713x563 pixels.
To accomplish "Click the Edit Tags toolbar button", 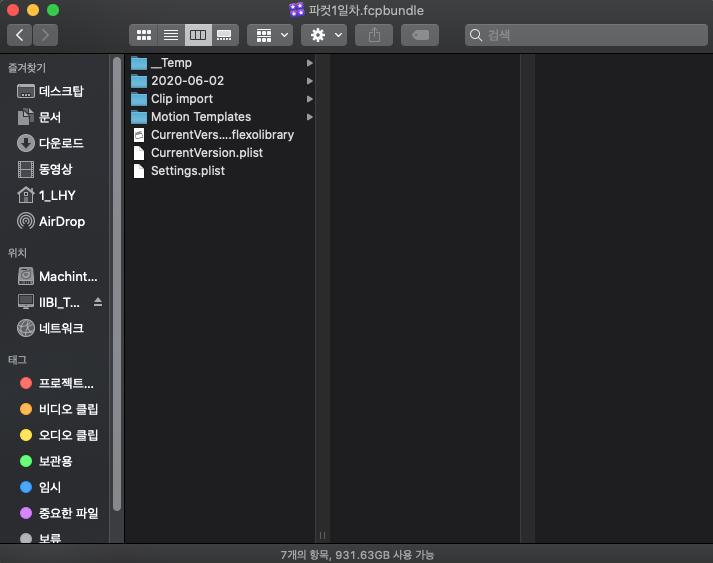I will [x=420, y=35].
